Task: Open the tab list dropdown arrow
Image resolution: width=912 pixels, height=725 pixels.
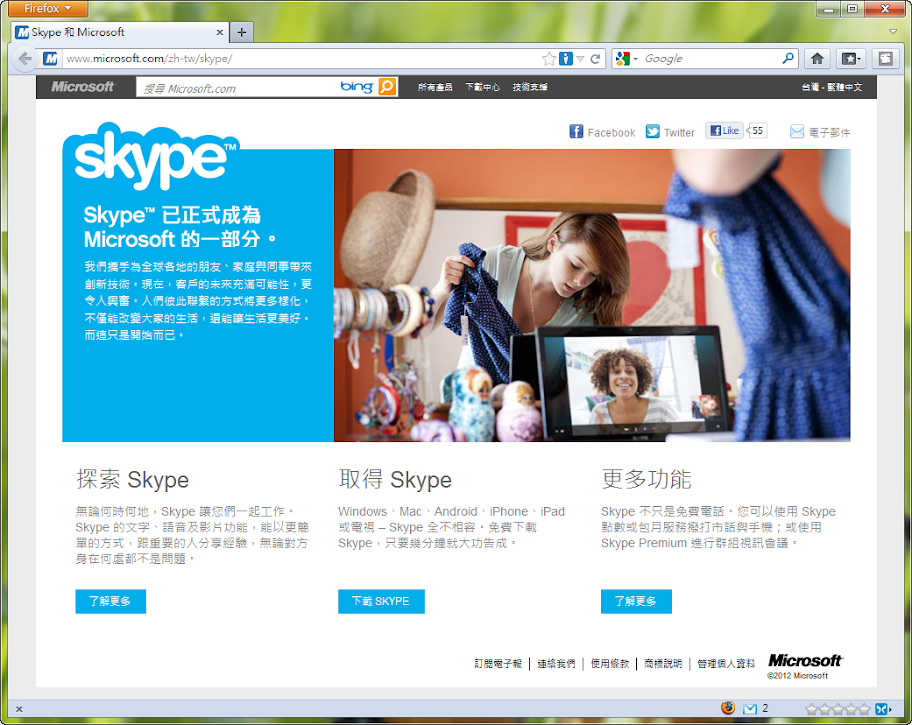Action: 893,31
